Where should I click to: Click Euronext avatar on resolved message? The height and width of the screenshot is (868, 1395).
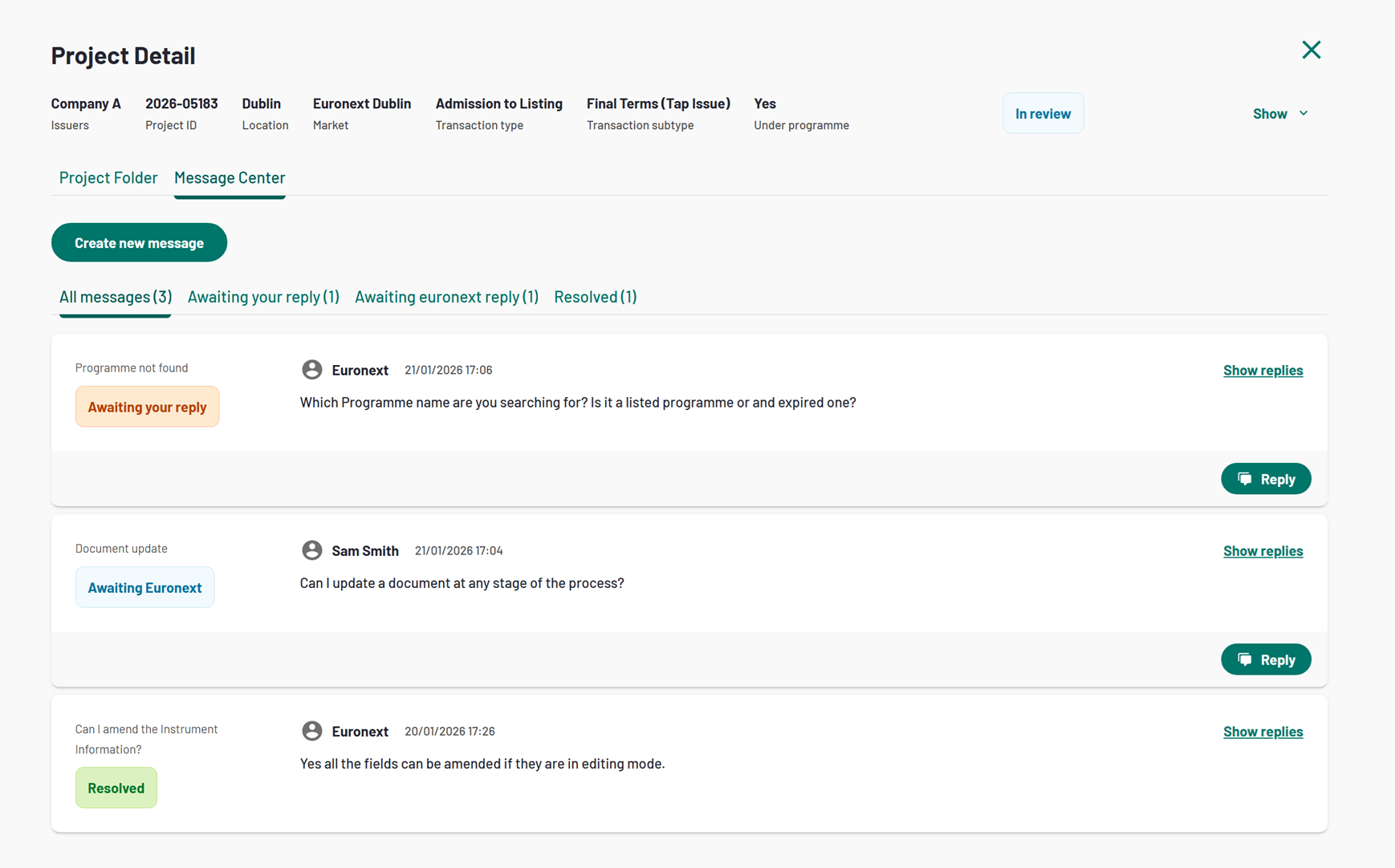tap(312, 731)
